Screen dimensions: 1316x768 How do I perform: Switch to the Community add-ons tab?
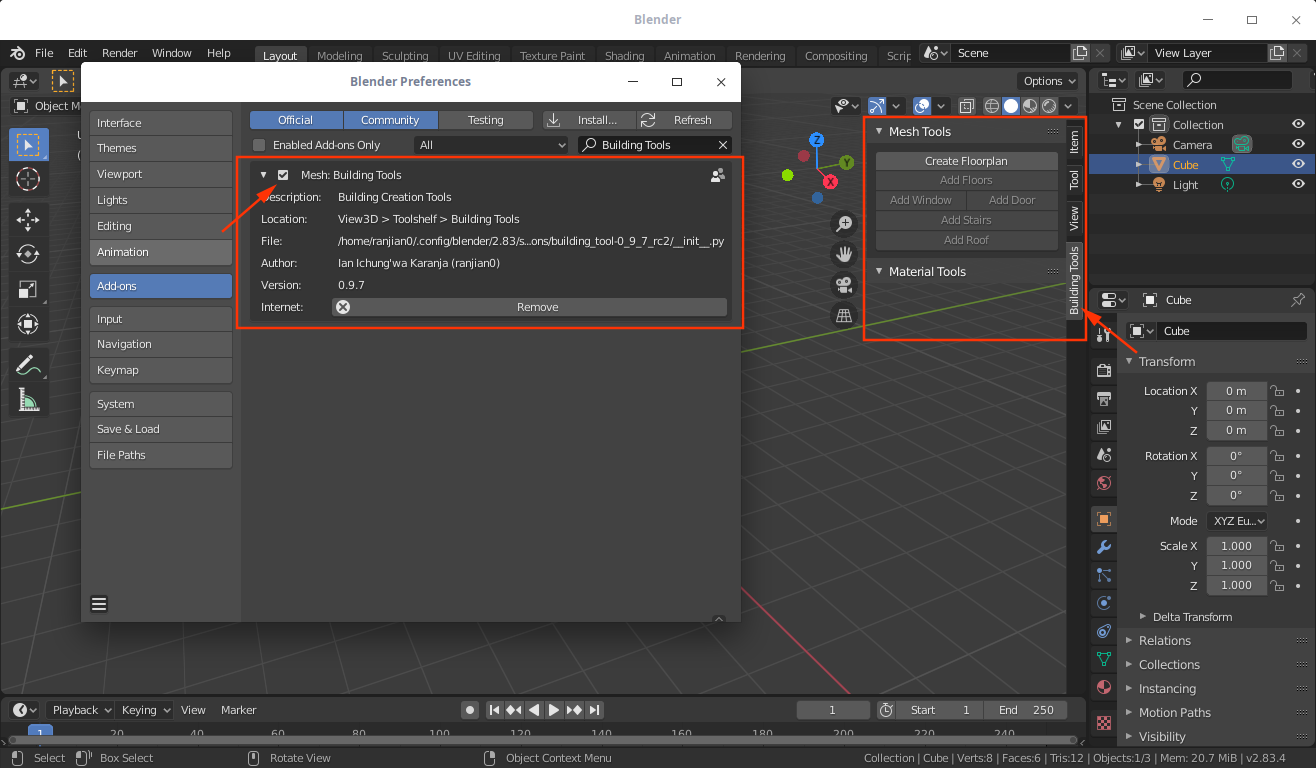point(390,120)
